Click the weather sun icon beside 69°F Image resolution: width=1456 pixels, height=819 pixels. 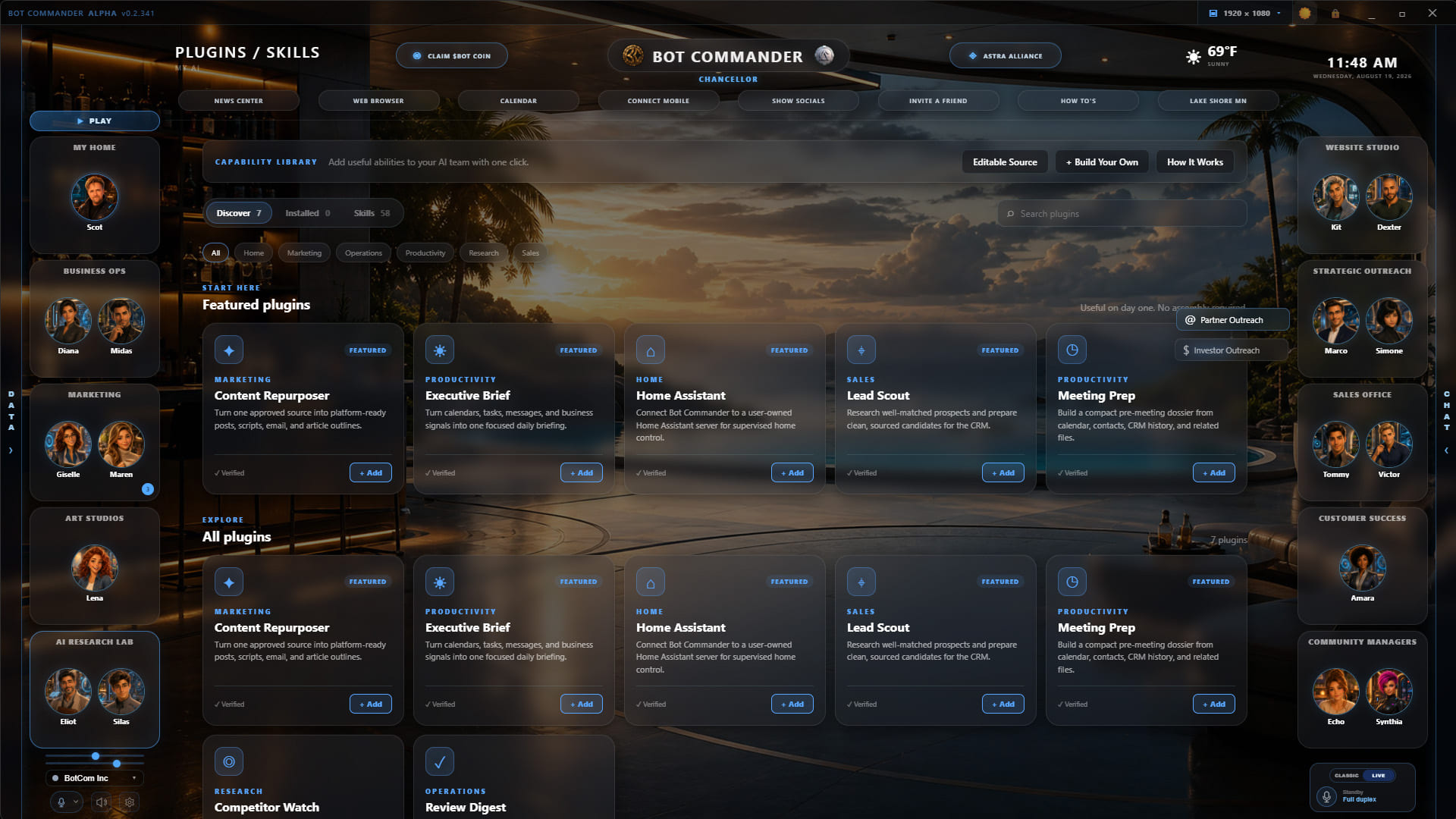coord(1193,57)
